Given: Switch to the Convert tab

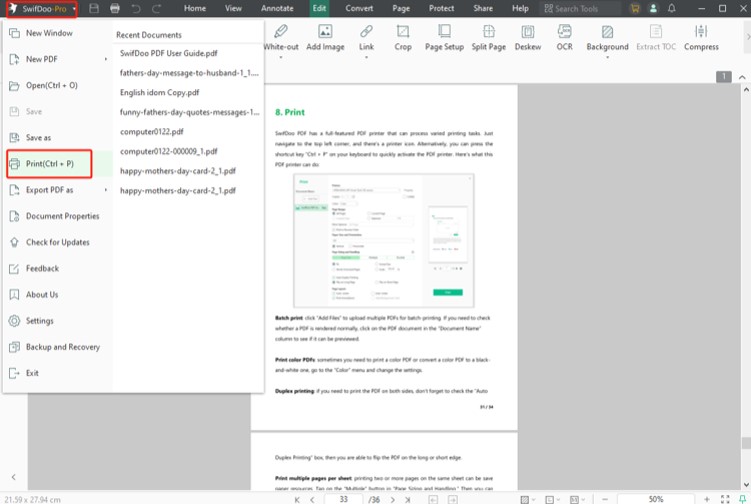Looking at the screenshot, I should pos(359,8).
